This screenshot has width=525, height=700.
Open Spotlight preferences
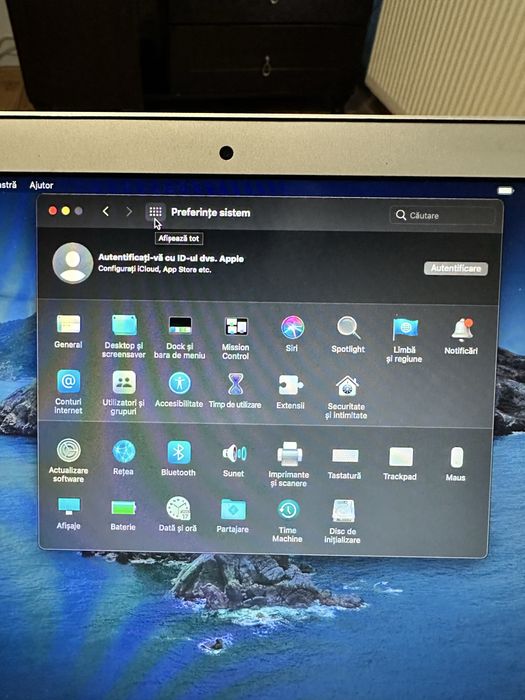pos(348,335)
